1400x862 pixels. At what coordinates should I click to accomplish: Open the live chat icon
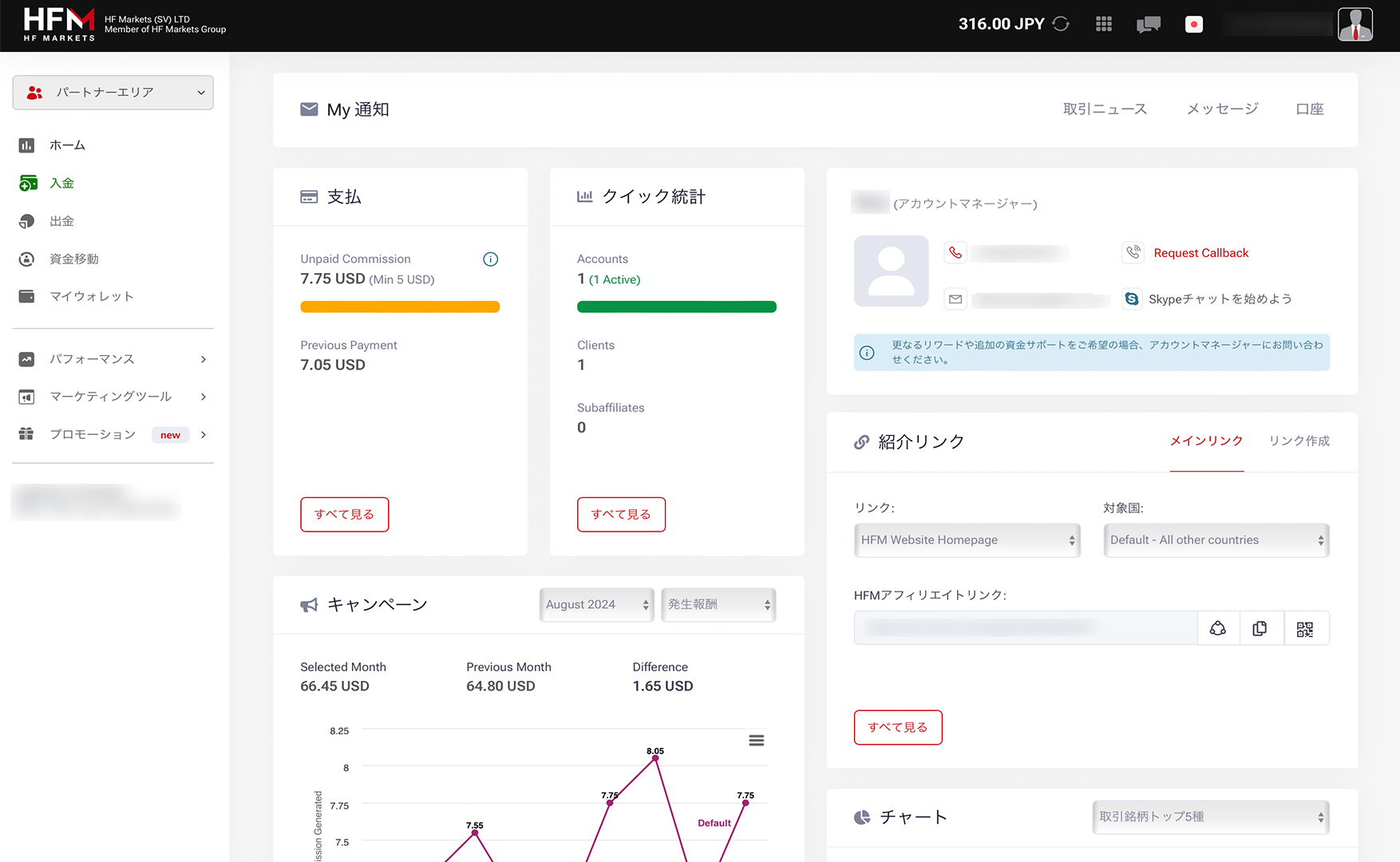1148,25
